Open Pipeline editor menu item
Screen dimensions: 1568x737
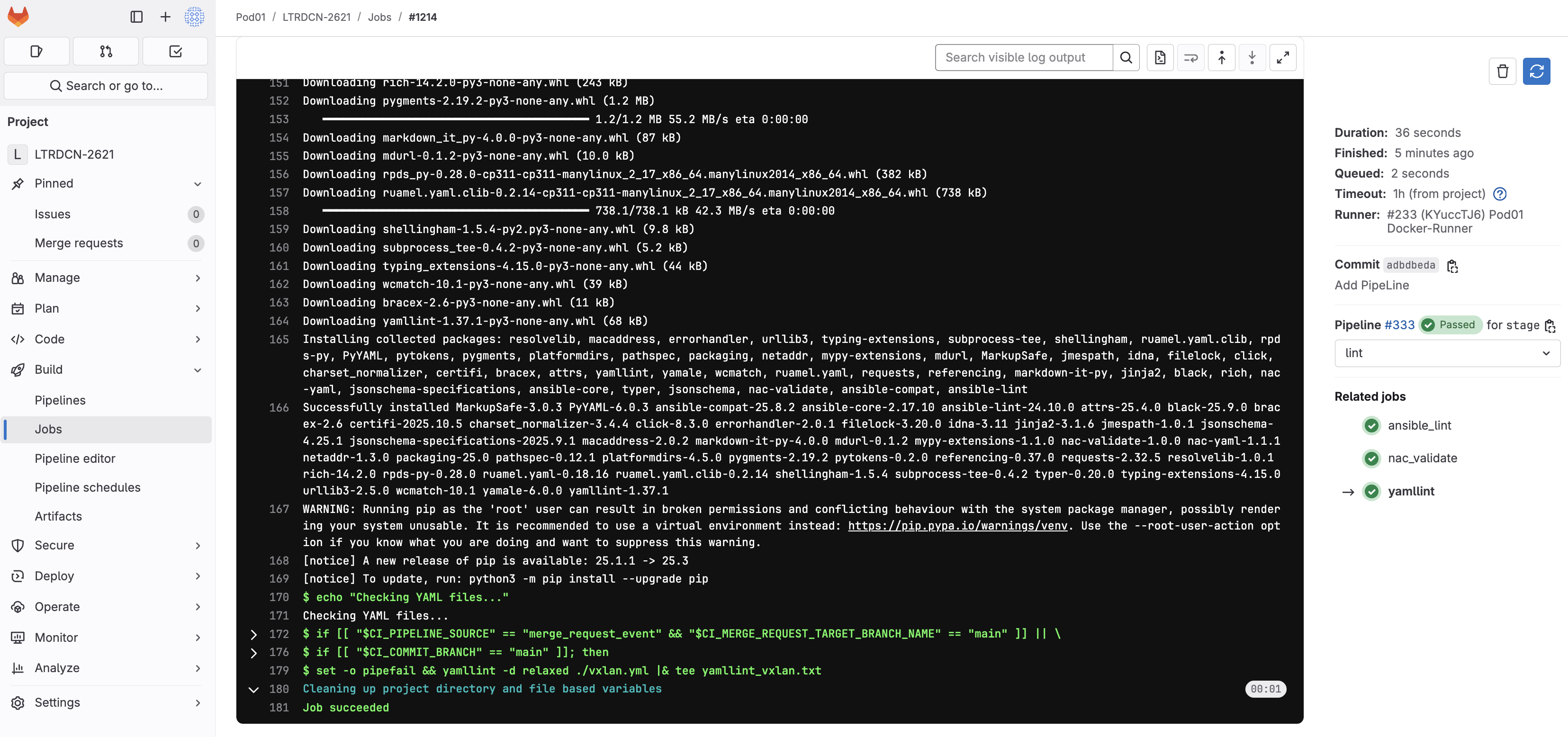(75, 458)
